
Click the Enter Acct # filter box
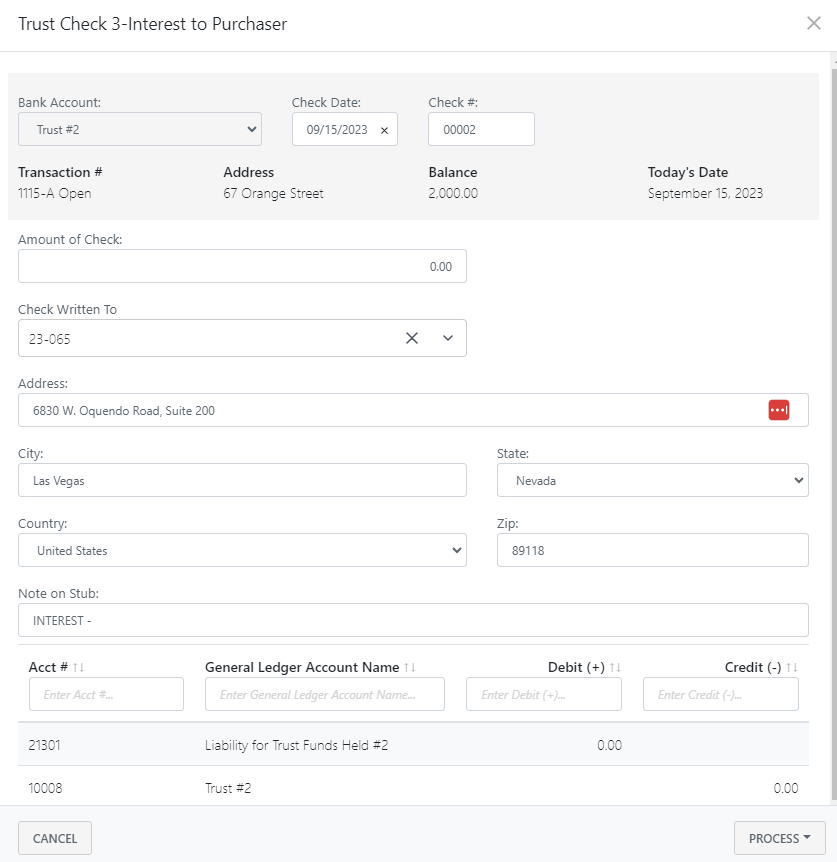[106, 694]
